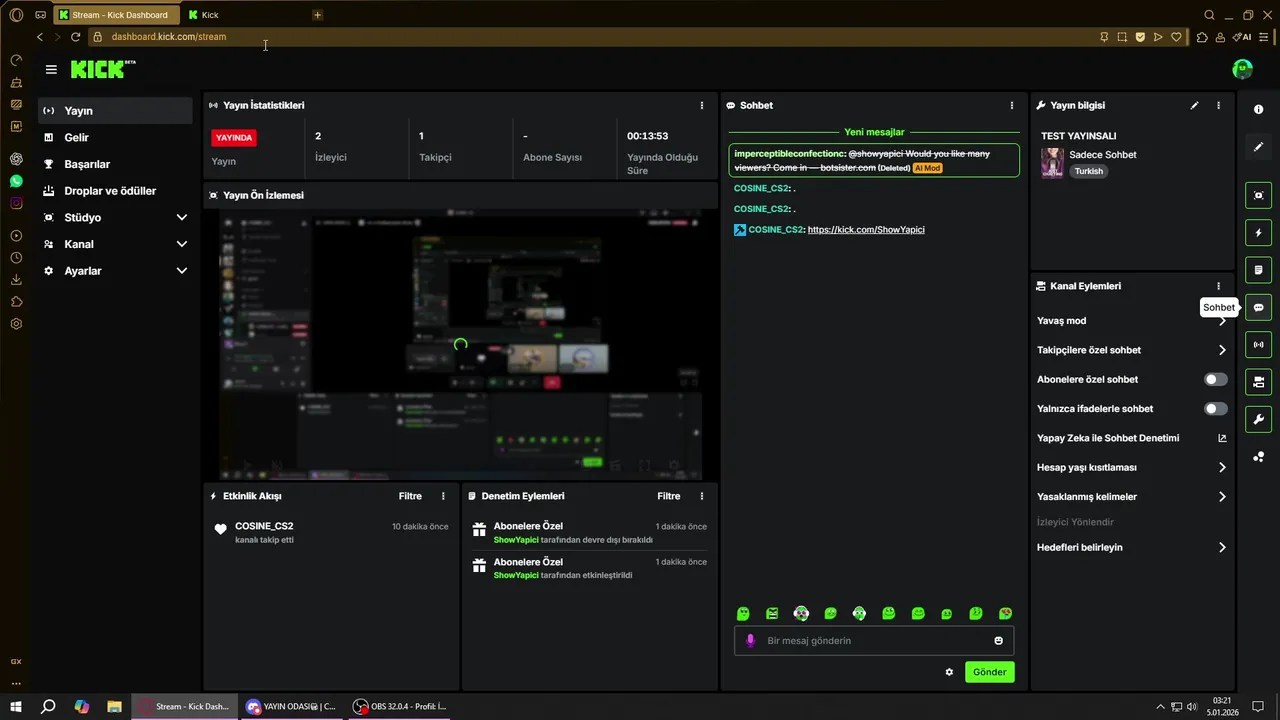Open Droplar ve ödüller
The image size is (1280, 720).
click(x=115, y=191)
